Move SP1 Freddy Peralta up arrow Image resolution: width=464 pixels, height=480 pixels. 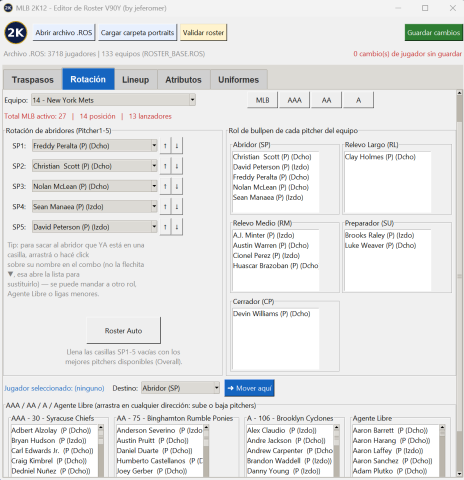point(165,146)
